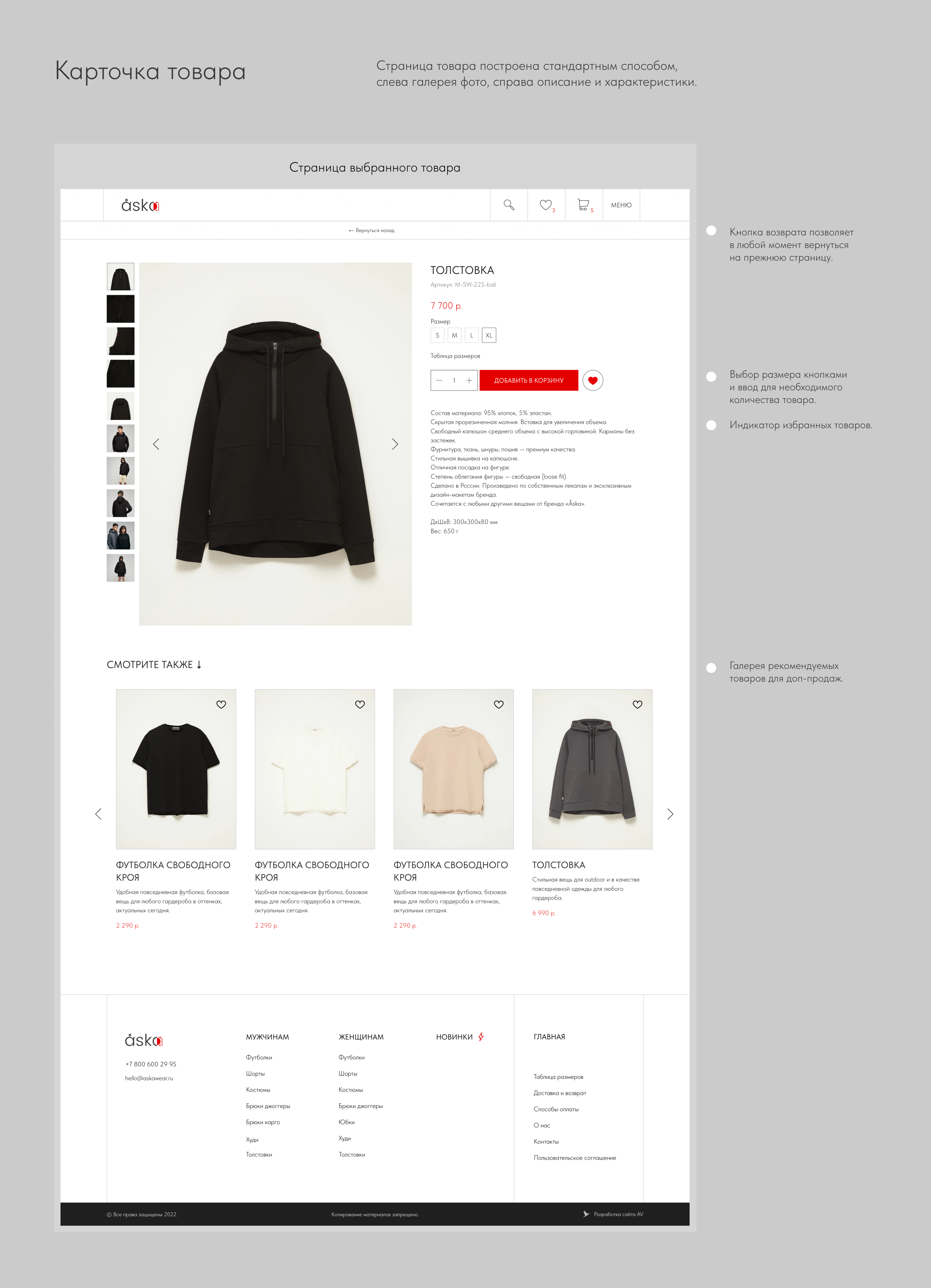
Task: Select the model photo thumbnail with two people
Action: [x=120, y=536]
